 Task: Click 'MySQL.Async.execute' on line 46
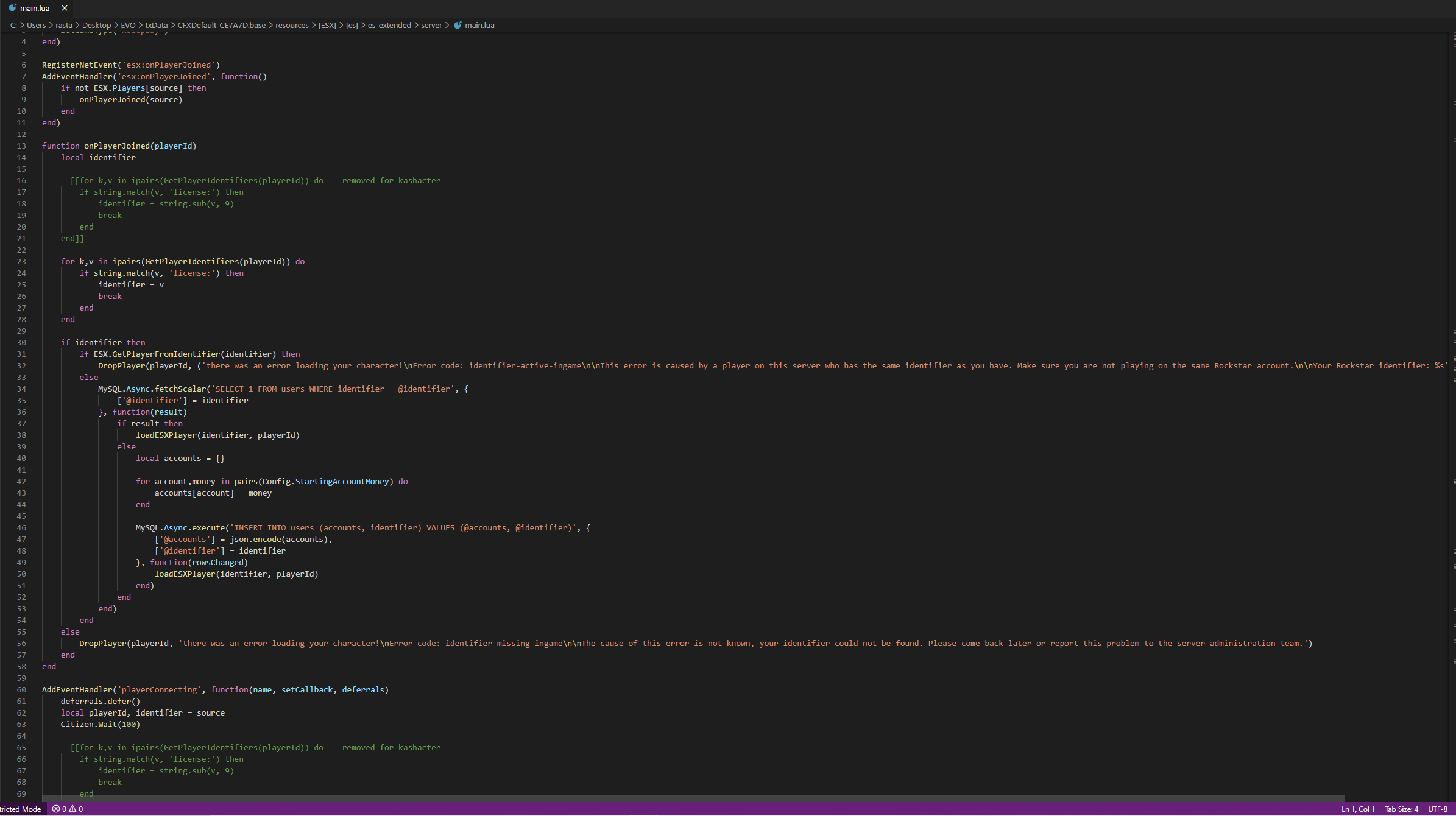pyautogui.click(x=180, y=527)
